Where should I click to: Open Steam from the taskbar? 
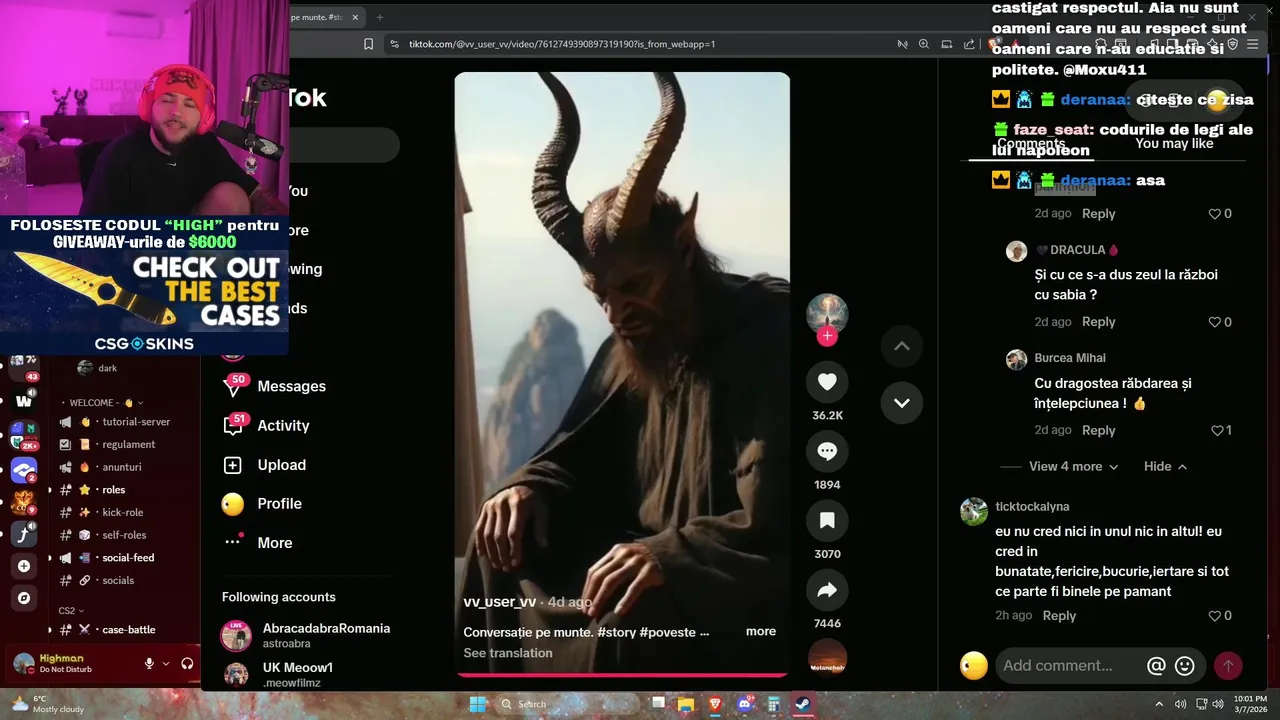click(x=802, y=704)
